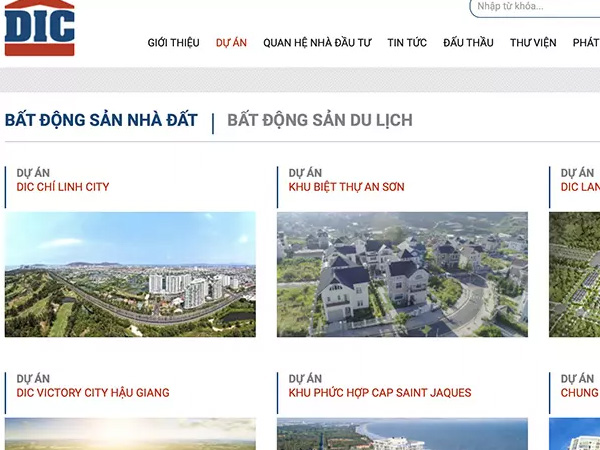Viewport: 600px width, 450px height.
Task: Click the An Sơn villas thumbnail image
Action: [402, 274]
